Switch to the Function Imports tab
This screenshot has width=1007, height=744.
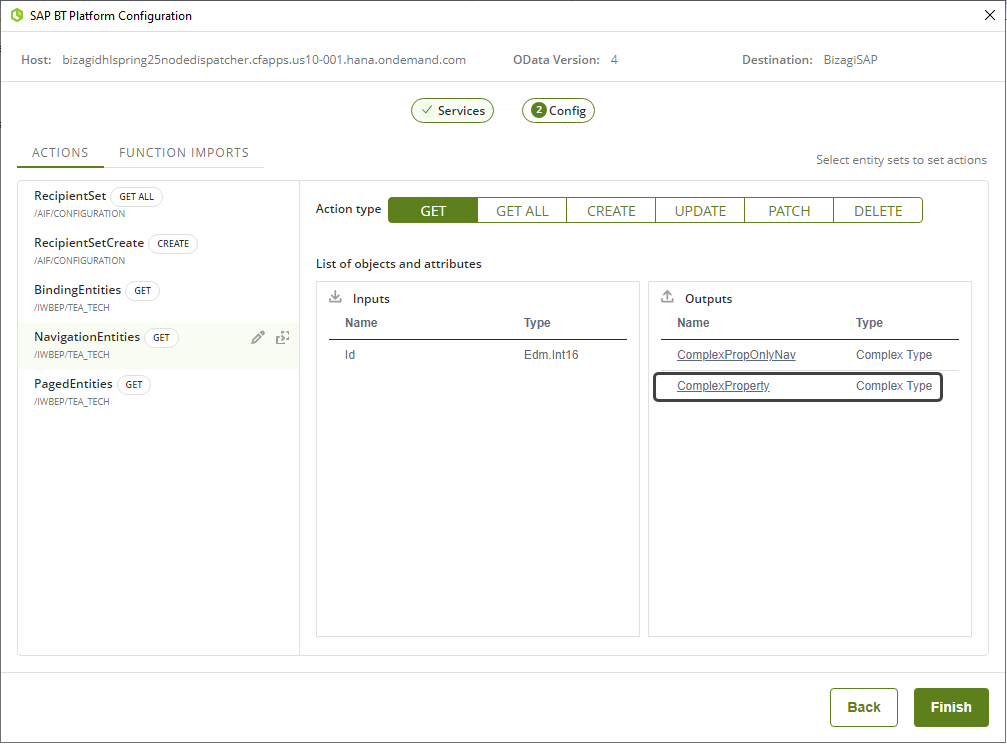point(184,153)
